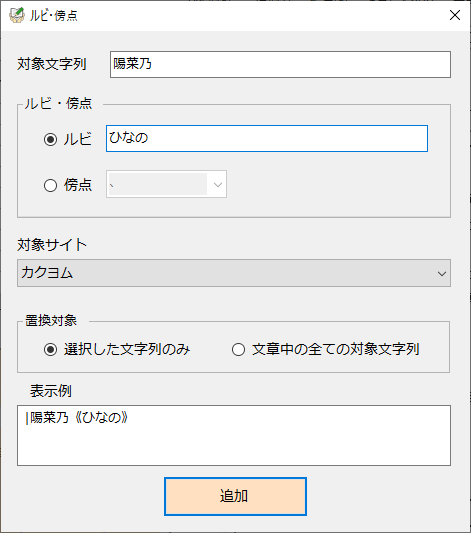The height and width of the screenshot is (533, 471).
Task: Click the 傍点 label text
Action: 78,185
